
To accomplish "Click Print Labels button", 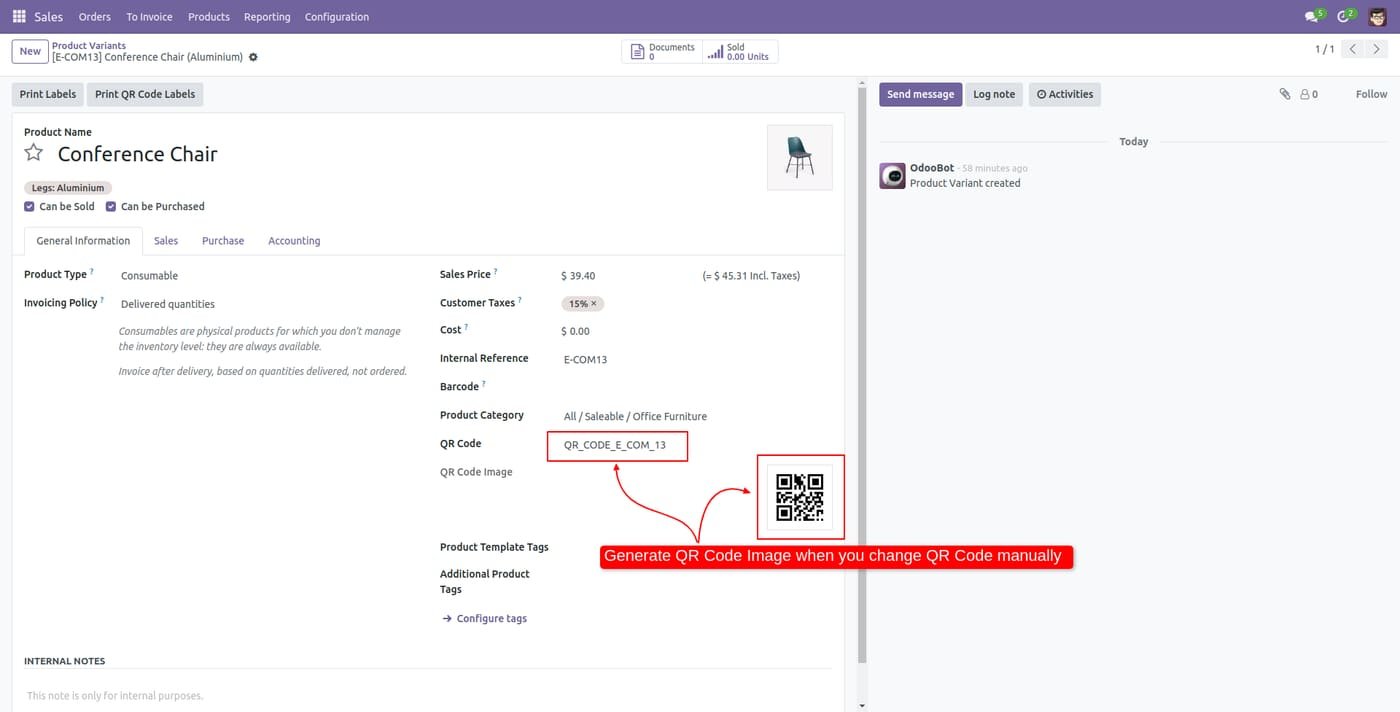I will click(x=48, y=94).
